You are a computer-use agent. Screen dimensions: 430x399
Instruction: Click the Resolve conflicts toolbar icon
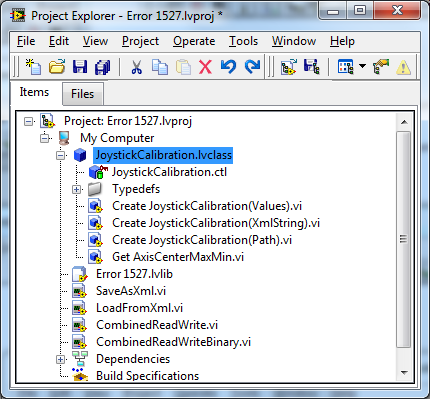(x=381, y=67)
